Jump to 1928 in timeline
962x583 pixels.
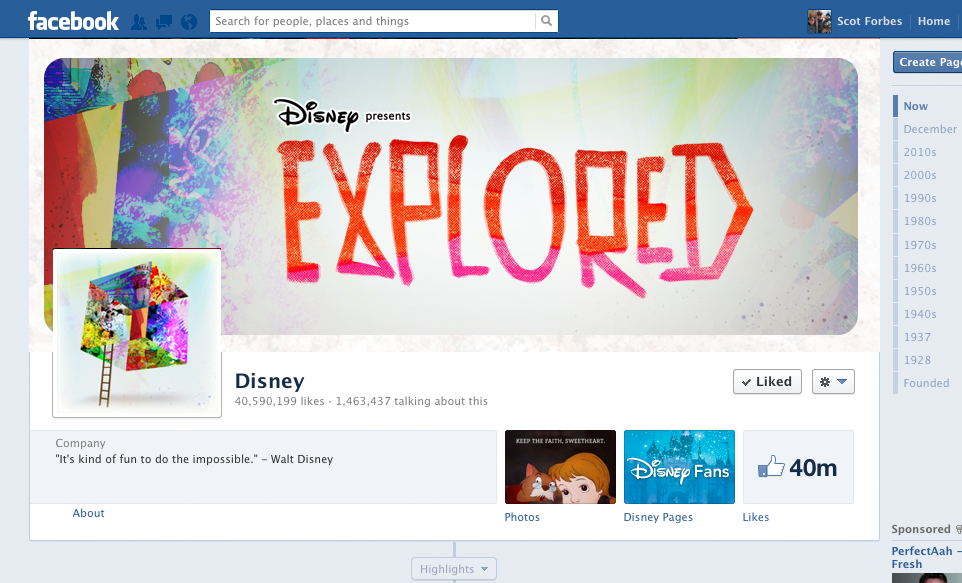point(917,360)
